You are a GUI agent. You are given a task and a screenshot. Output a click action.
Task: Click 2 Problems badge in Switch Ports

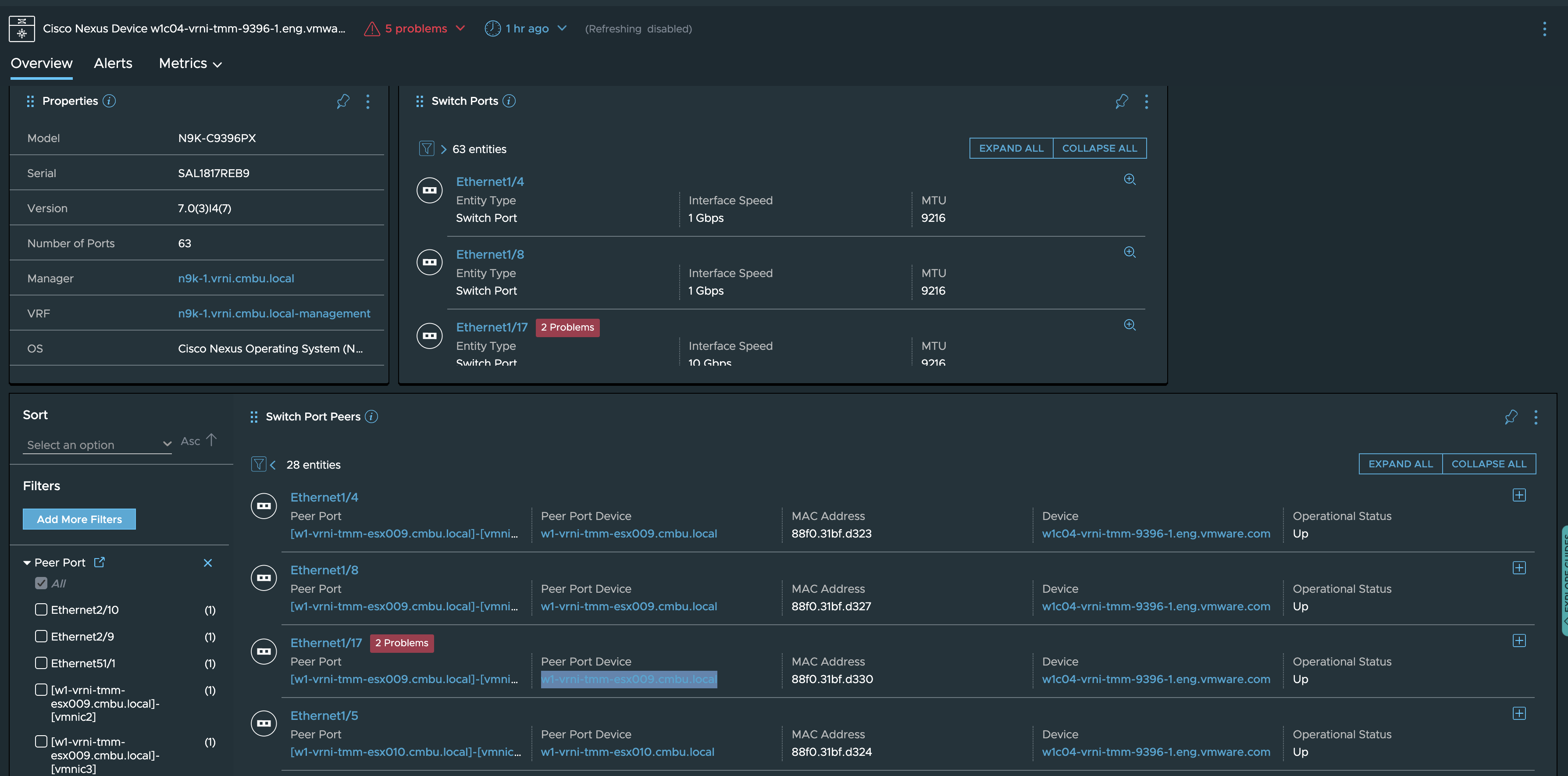(x=567, y=327)
